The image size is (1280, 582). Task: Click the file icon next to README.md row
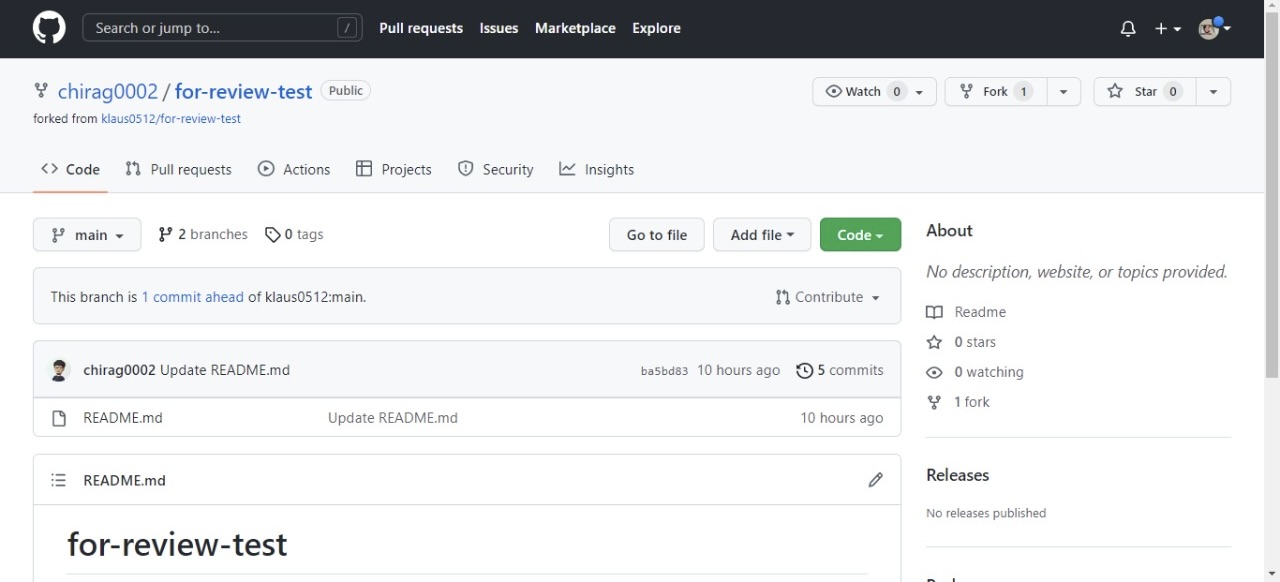(x=59, y=418)
